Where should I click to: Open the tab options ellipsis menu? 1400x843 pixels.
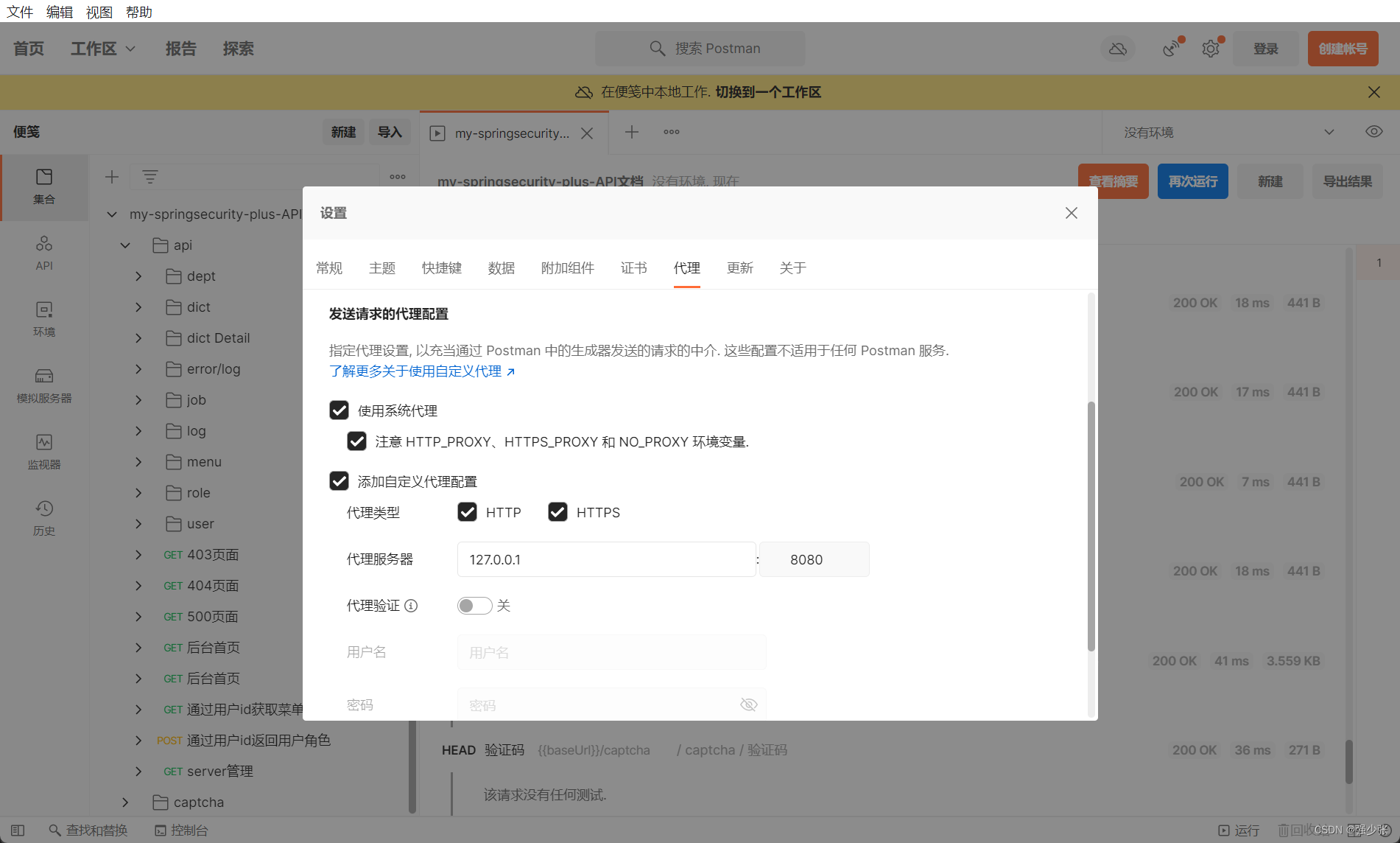(x=672, y=132)
